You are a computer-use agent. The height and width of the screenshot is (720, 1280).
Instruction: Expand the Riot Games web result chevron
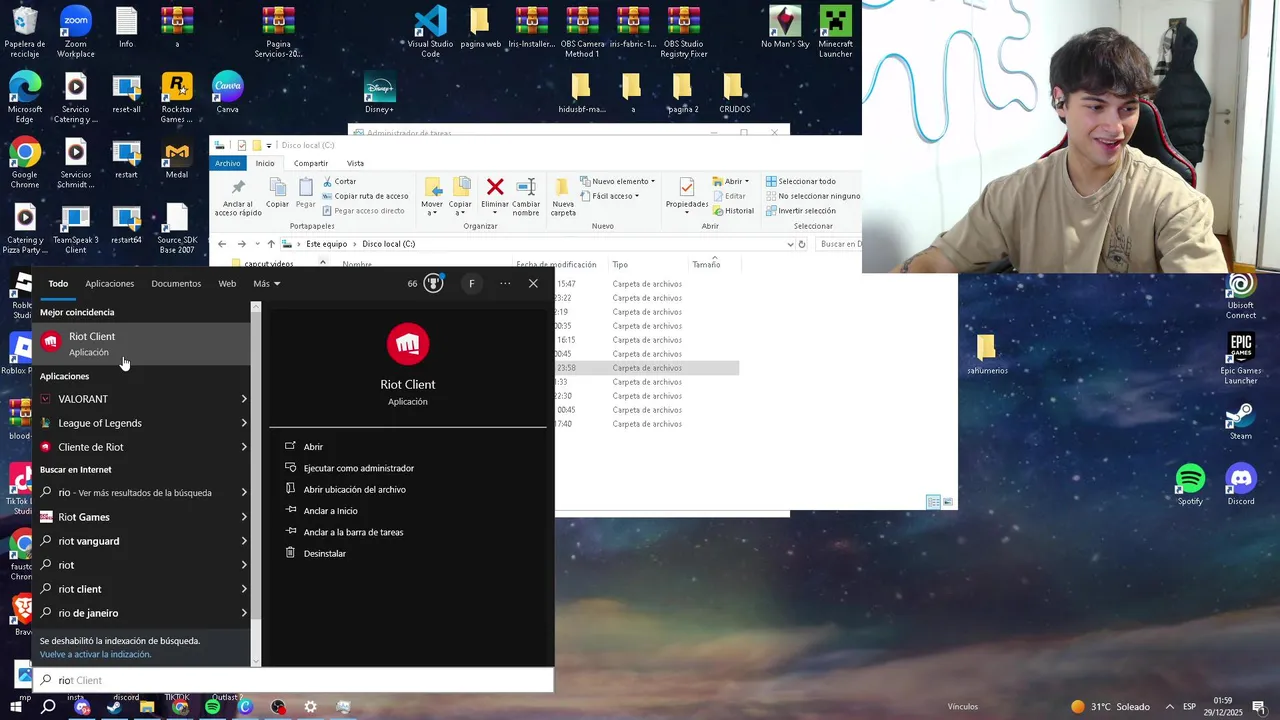click(x=244, y=517)
